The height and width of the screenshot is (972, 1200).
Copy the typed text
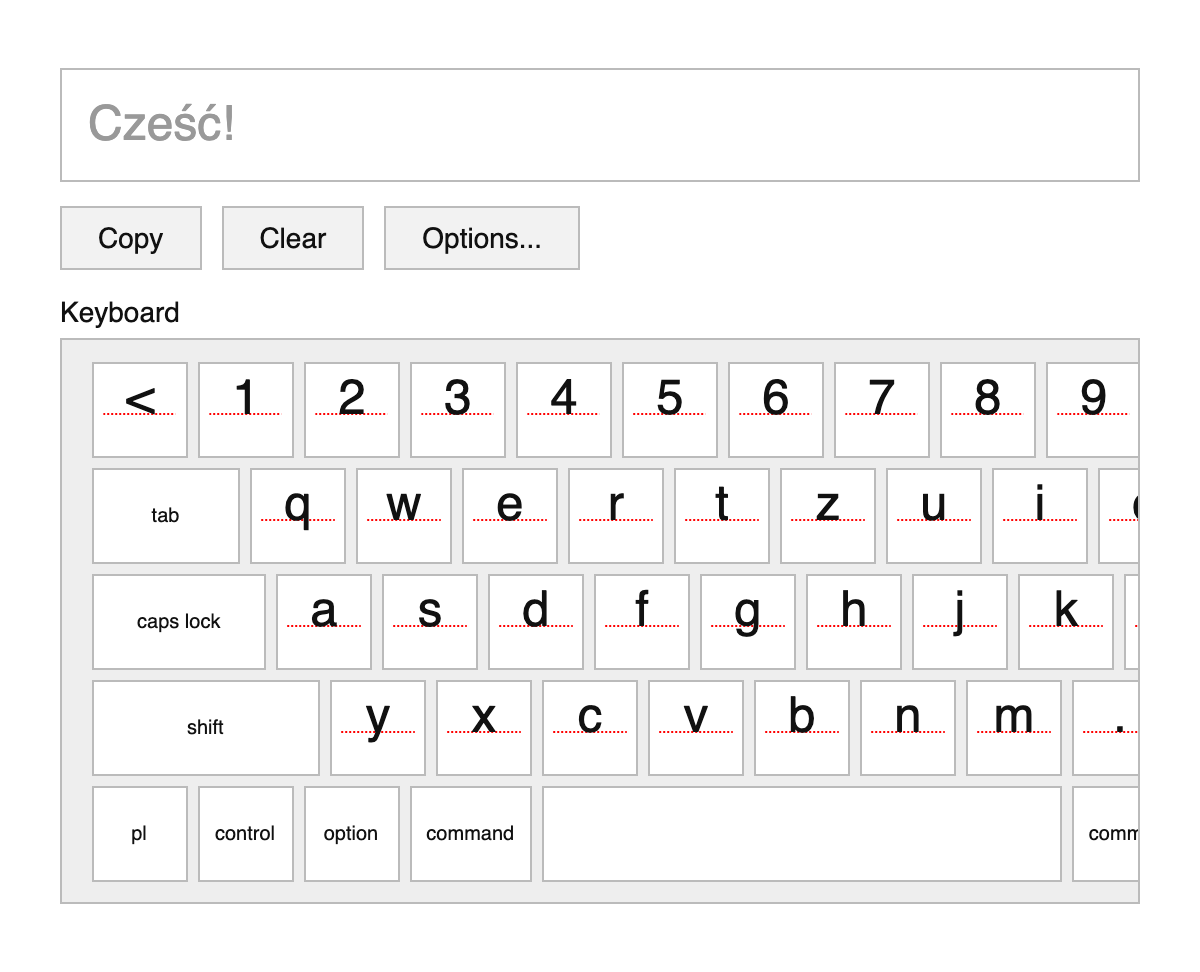click(130, 238)
